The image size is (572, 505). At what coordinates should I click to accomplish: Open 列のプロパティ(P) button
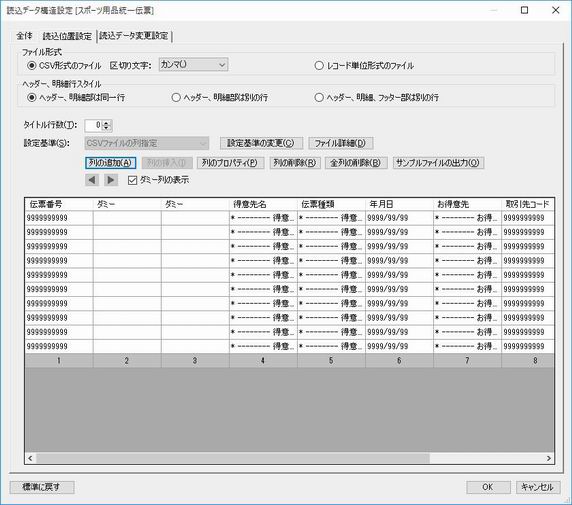coord(230,163)
